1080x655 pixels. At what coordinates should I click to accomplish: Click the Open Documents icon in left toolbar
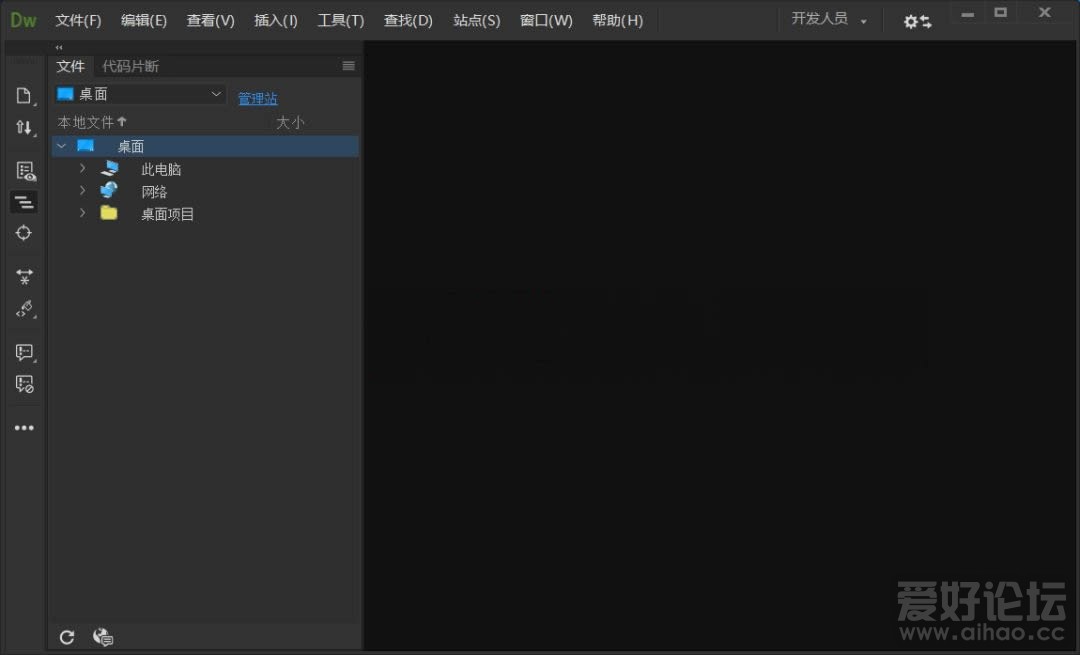[x=24, y=96]
